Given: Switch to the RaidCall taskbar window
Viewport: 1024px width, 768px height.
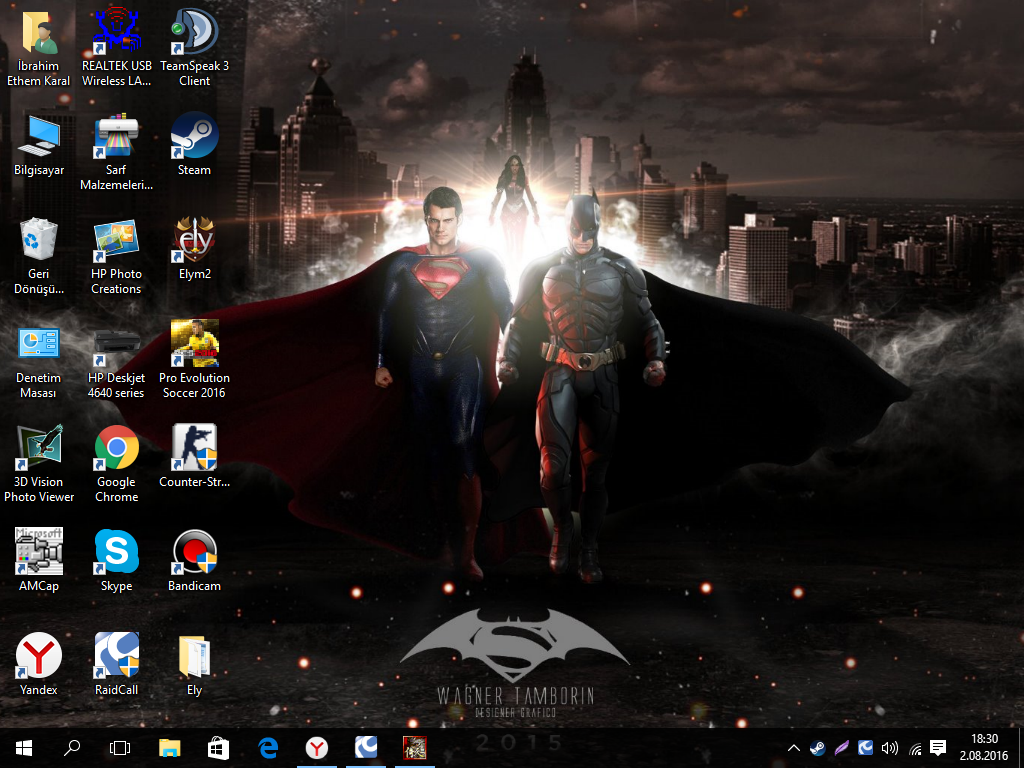Looking at the screenshot, I should [366, 748].
